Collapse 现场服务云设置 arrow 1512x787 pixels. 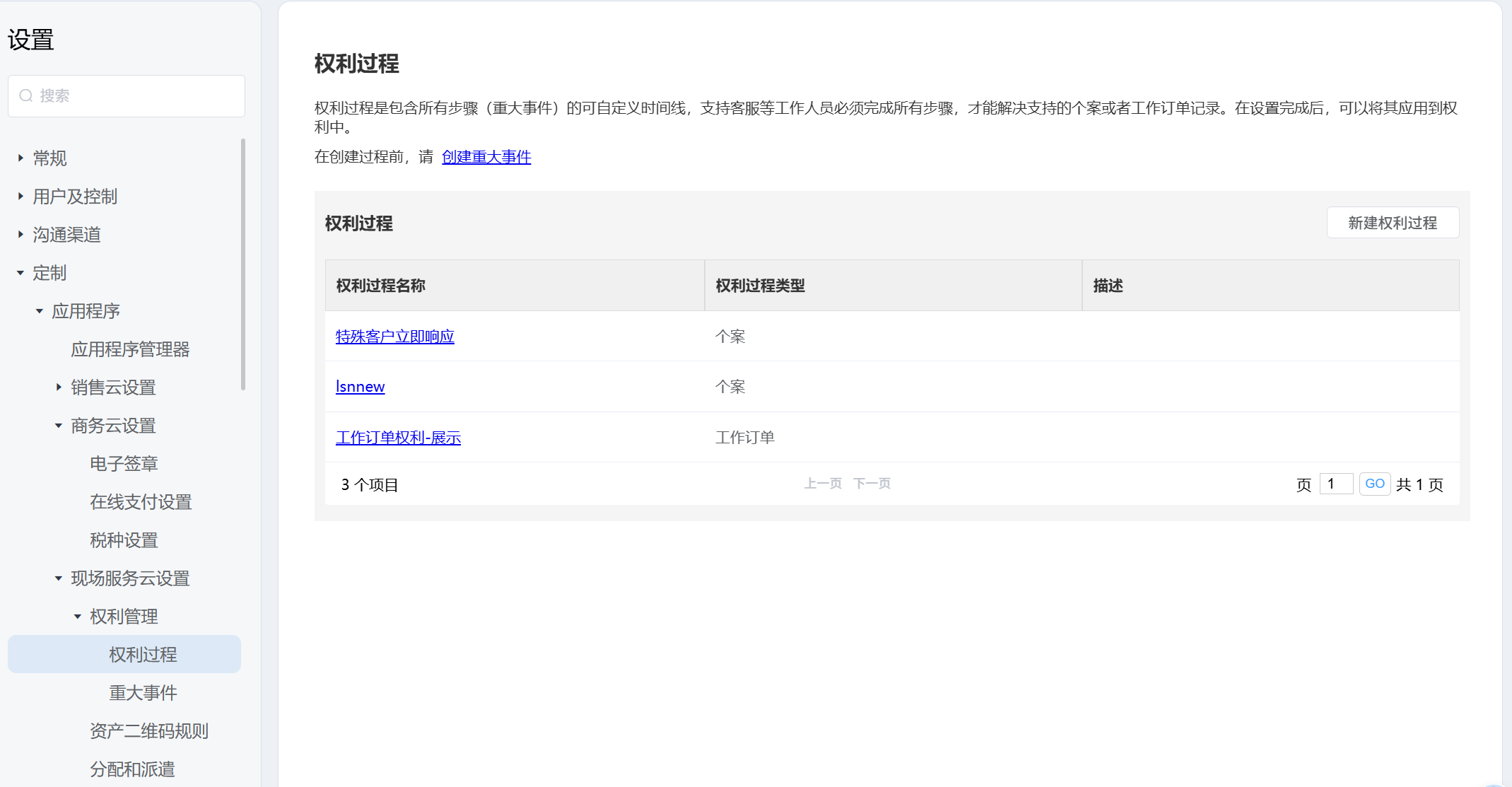coord(59,578)
